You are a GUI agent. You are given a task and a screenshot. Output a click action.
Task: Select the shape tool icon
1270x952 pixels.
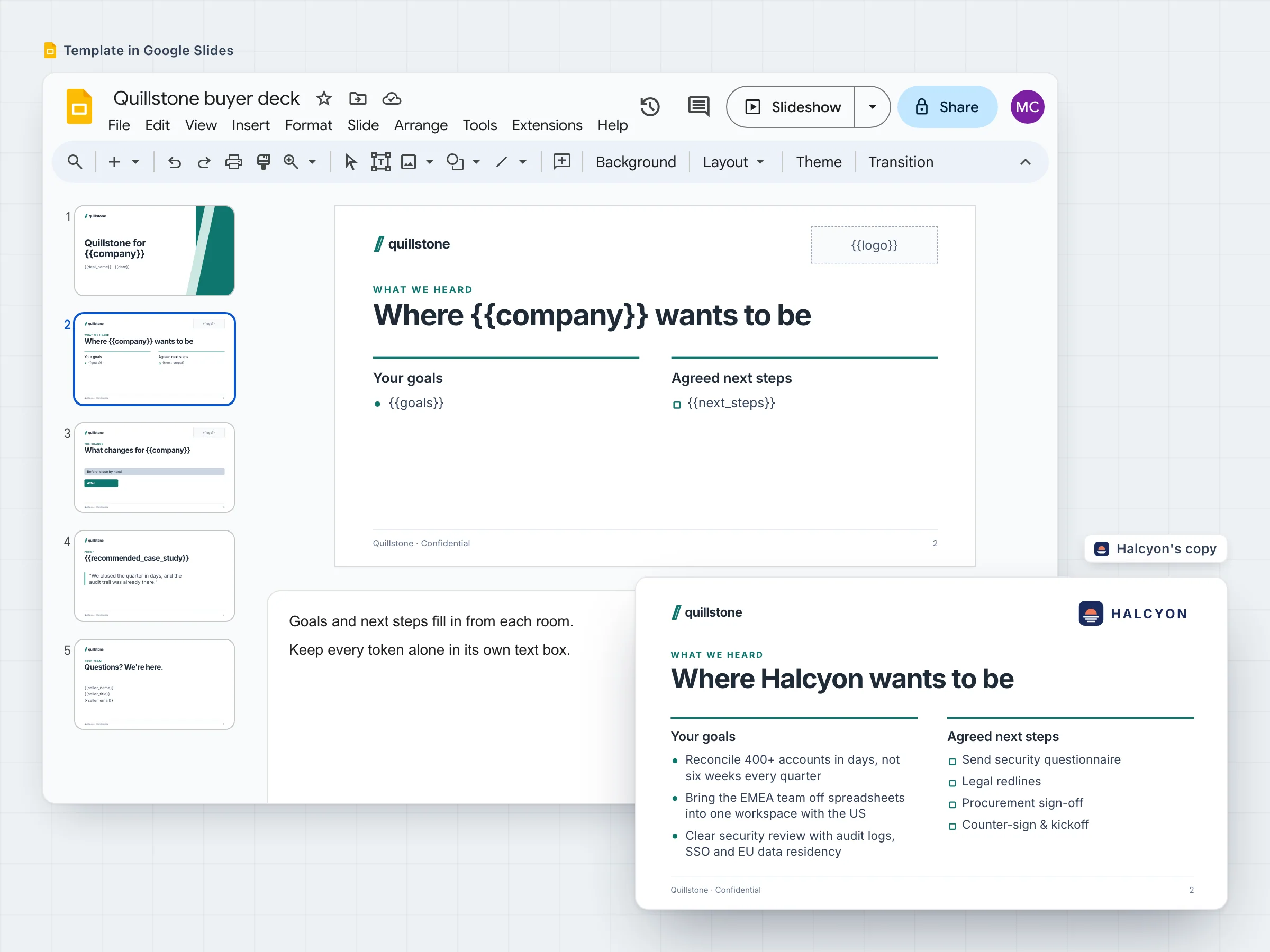455,162
